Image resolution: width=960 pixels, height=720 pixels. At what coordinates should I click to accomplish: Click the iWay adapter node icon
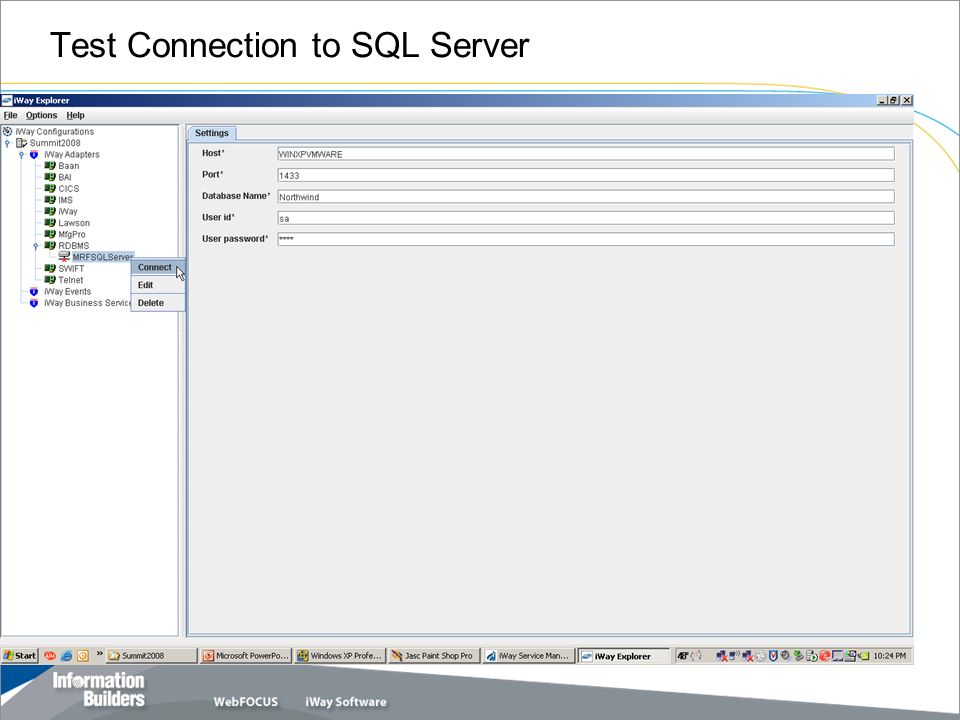point(50,211)
